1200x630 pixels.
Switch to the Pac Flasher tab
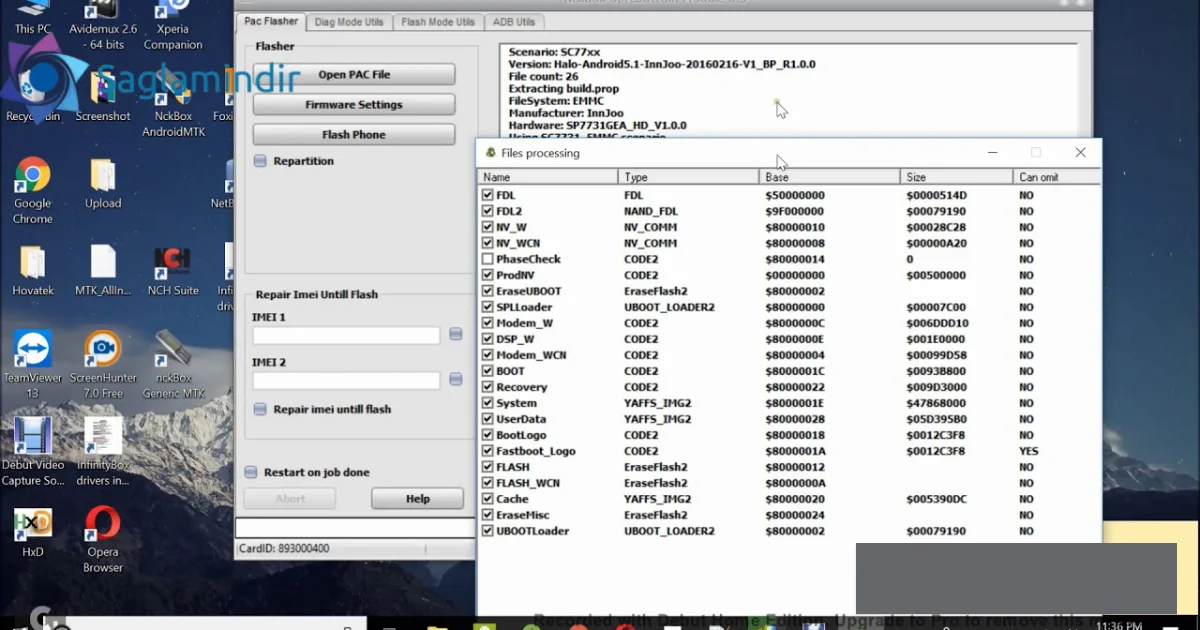(271, 21)
